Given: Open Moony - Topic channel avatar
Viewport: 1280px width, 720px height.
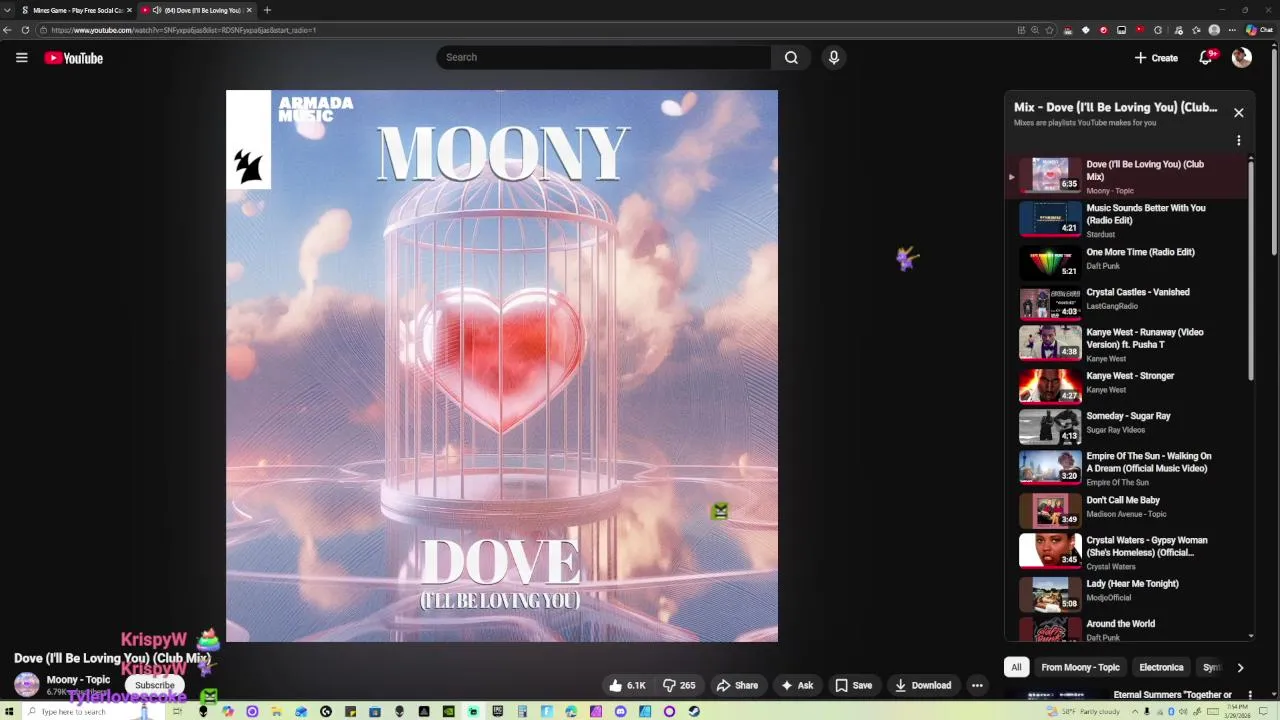Looking at the screenshot, I should click(x=27, y=685).
